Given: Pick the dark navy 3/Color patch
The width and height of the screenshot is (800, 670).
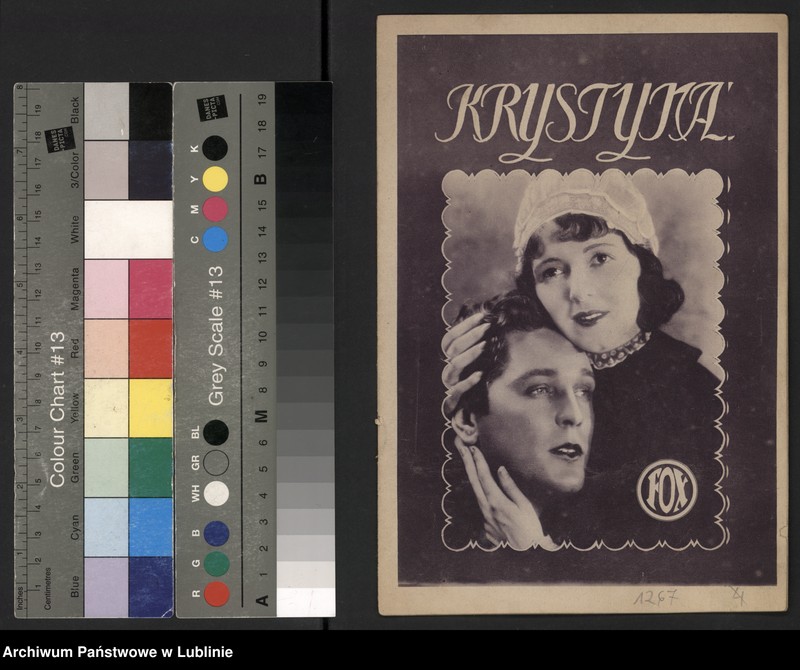Looking at the screenshot, I should pyautogui.click(x=151, y=170).
